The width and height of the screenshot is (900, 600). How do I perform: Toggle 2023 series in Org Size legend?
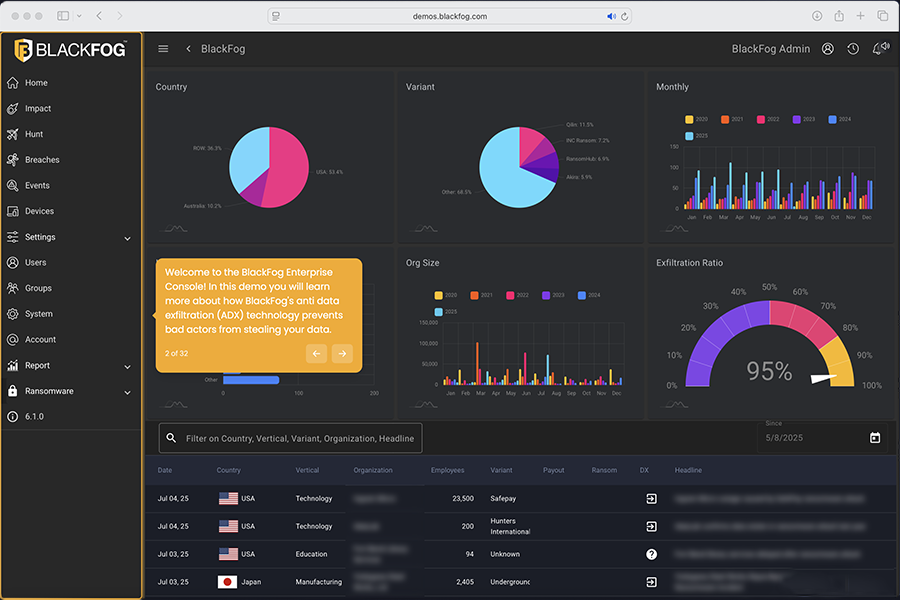coord(553,295)
